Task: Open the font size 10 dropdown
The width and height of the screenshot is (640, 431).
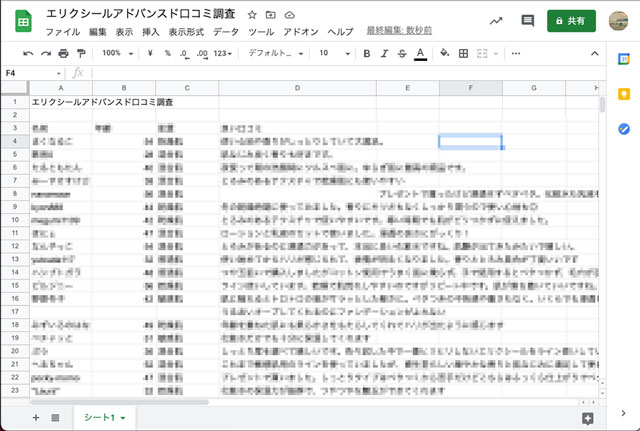Action: coord(334,53)
